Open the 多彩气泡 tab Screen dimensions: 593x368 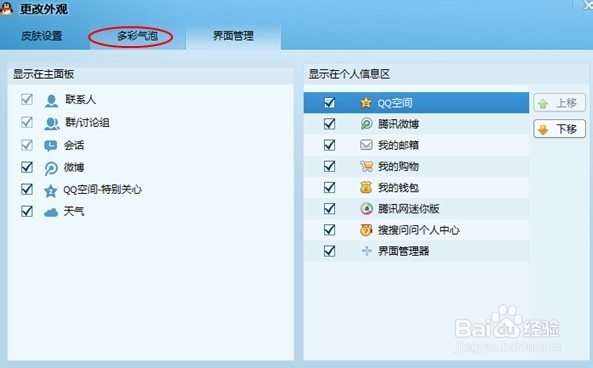[x=137, y=36]
